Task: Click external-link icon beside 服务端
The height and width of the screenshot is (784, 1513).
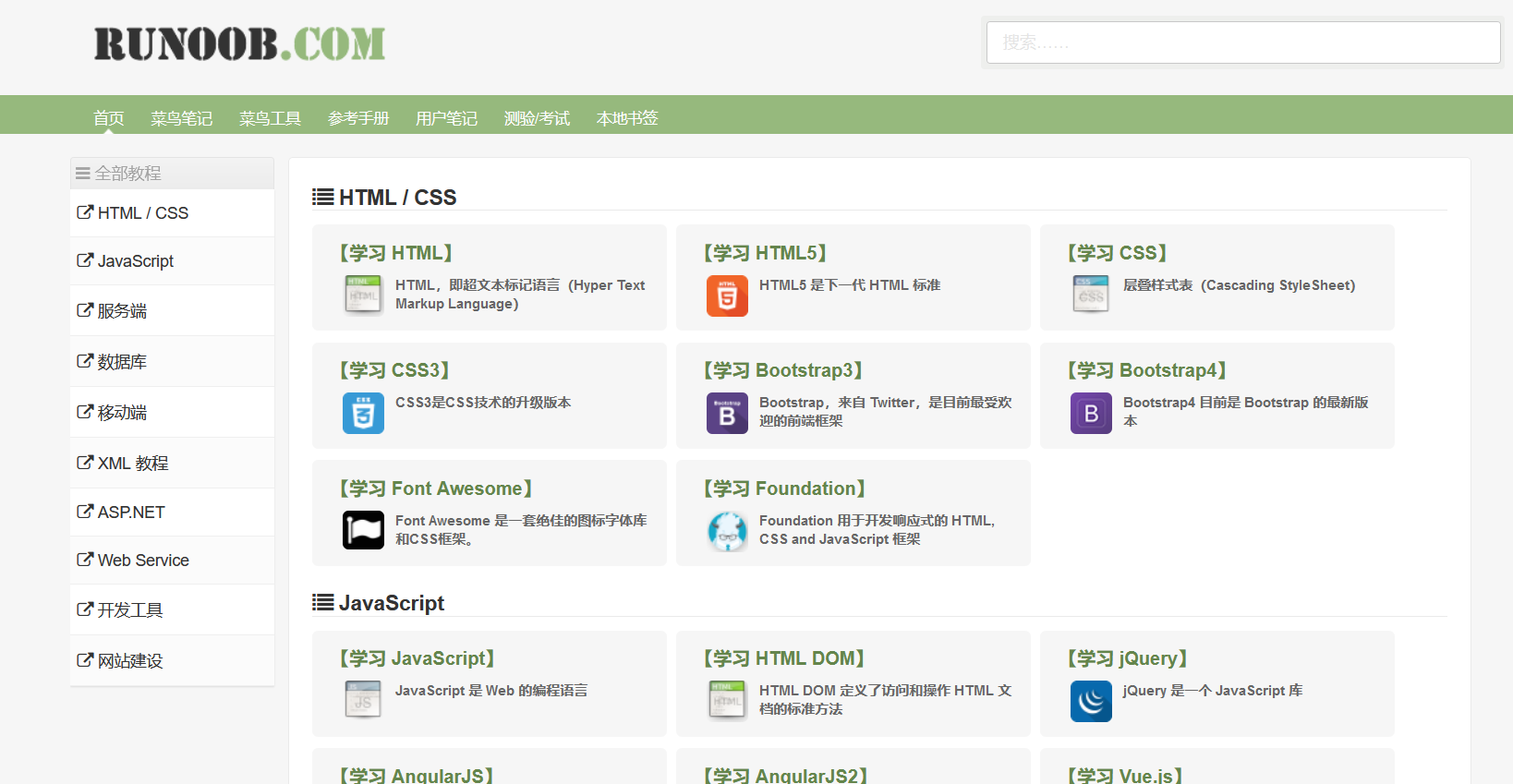Action: coord(85,310)
